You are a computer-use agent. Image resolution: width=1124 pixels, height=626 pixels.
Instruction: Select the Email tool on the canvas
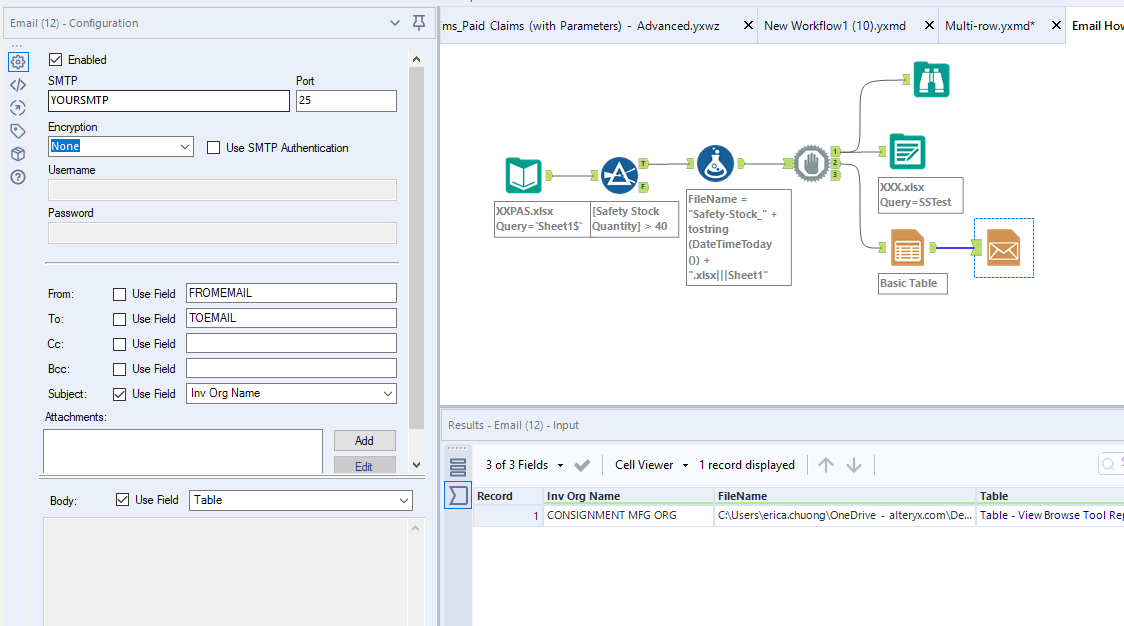pos(1003,247)
